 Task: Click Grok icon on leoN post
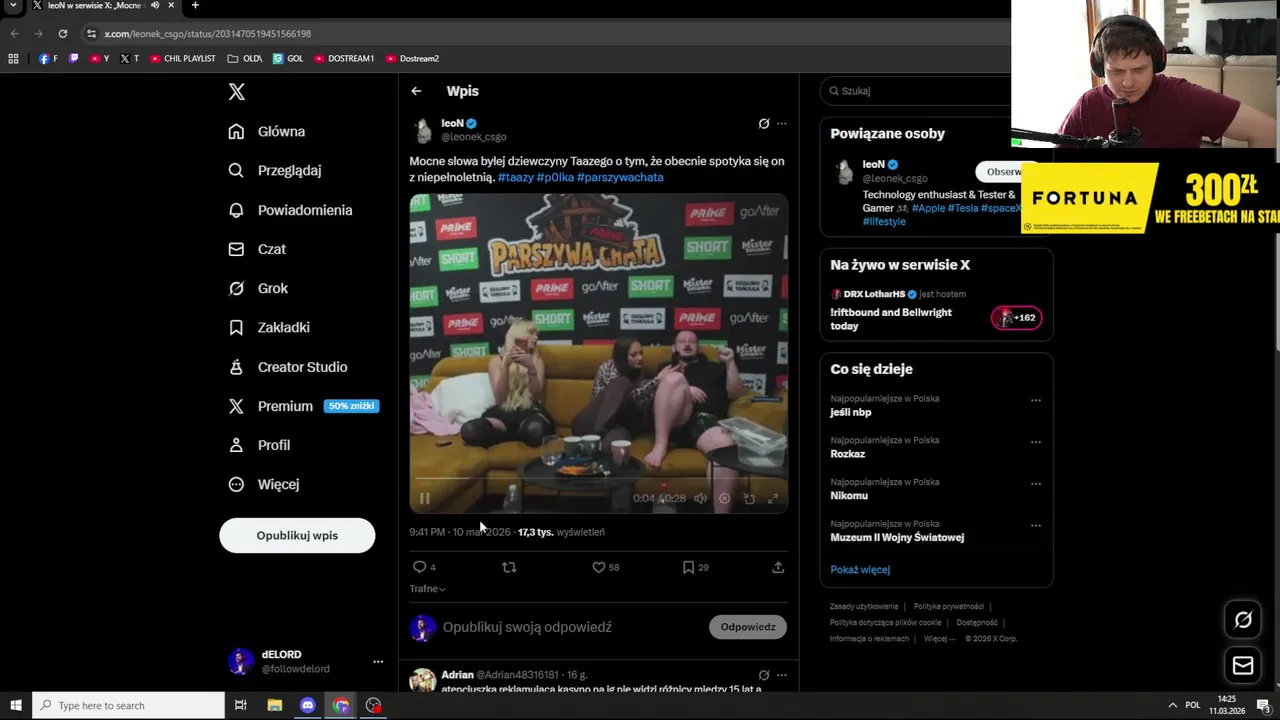[x=764, y=124]
